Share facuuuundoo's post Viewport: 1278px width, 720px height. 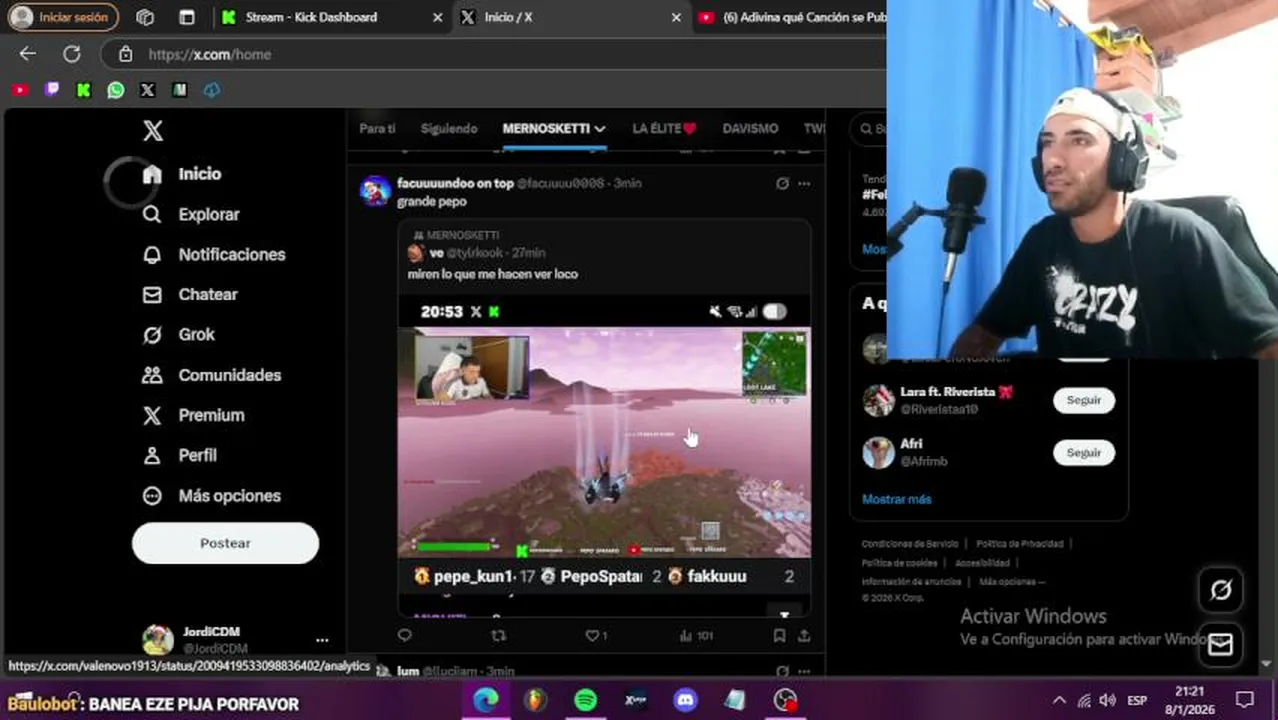804,635
